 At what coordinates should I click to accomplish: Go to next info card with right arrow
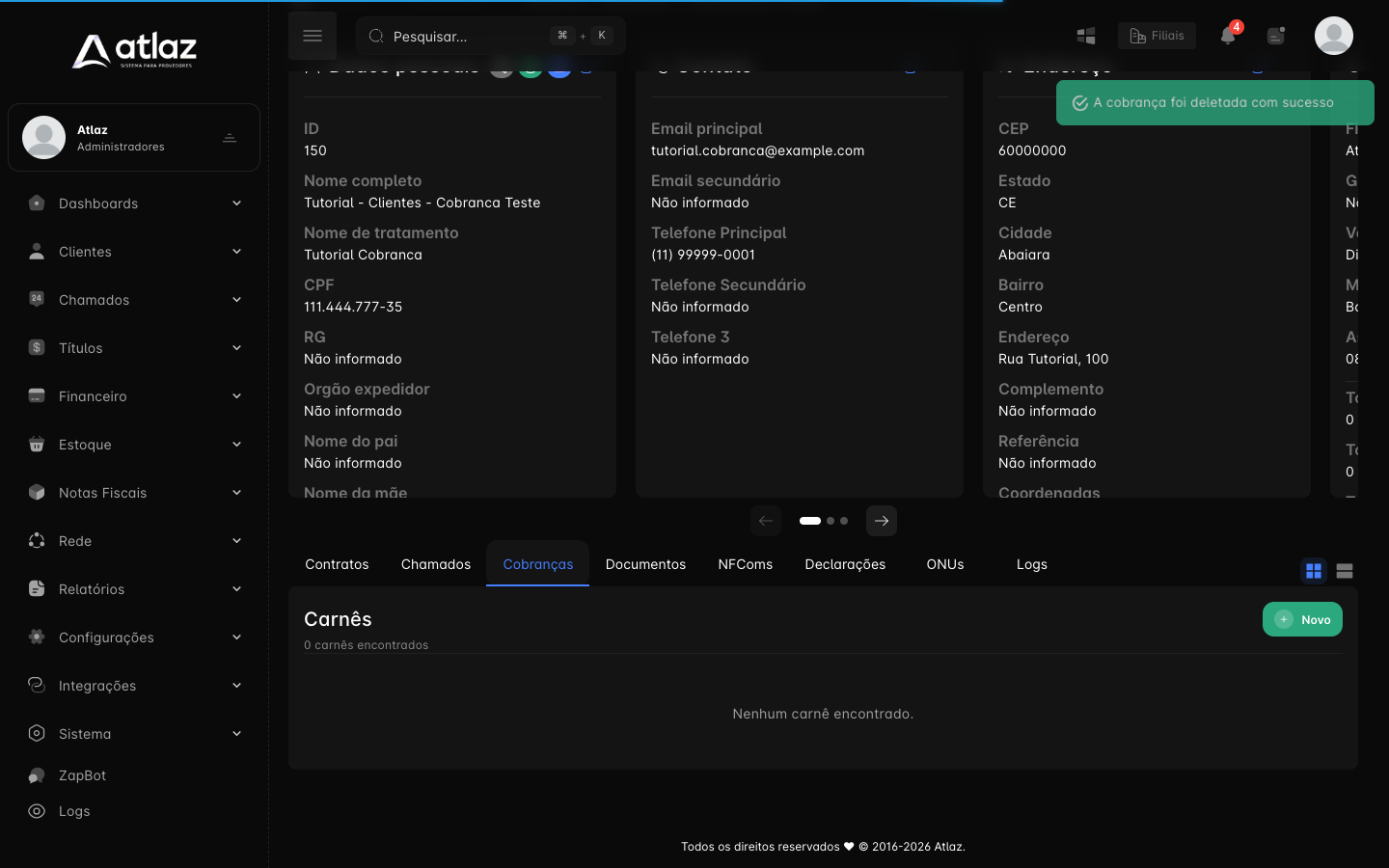(882, 521)
